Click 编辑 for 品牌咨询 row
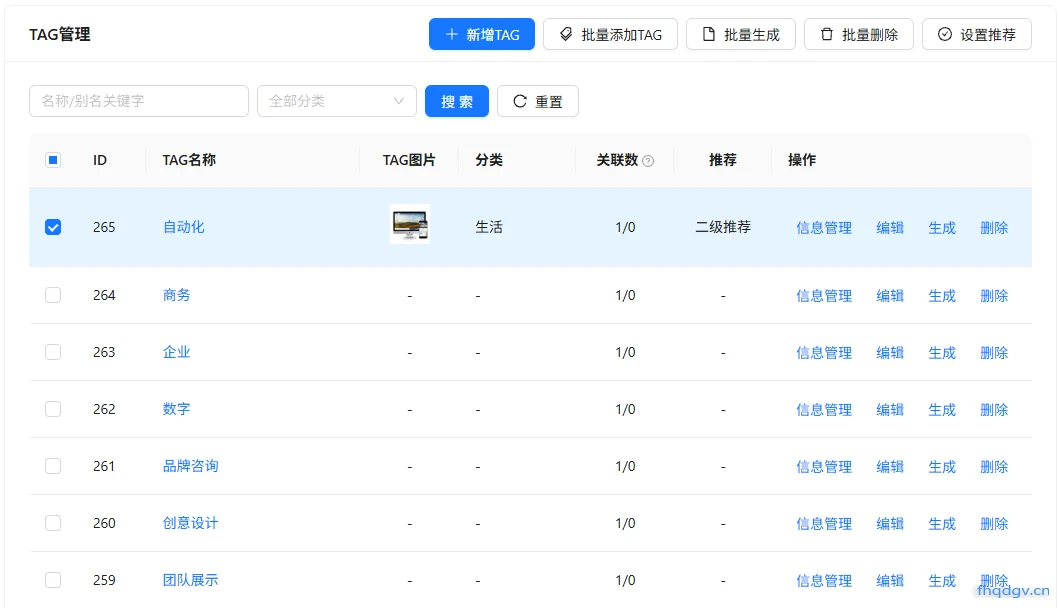Viewport: 1059px width, 608px height. [x=890, y=467]
